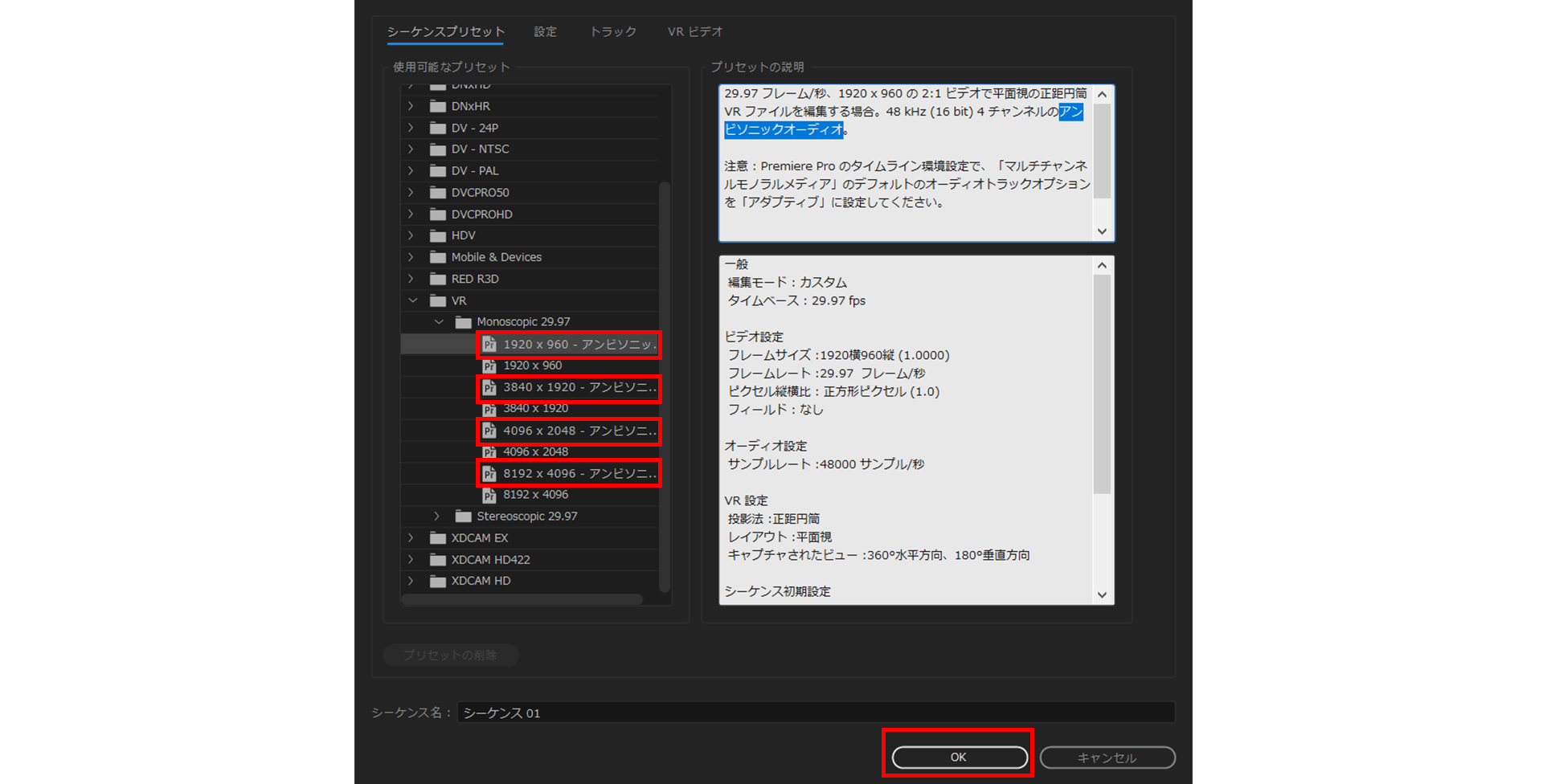Click the XDCAM HD422 label
The width and height of the screenshot is (1543, 784).
[x=491, y=560]
